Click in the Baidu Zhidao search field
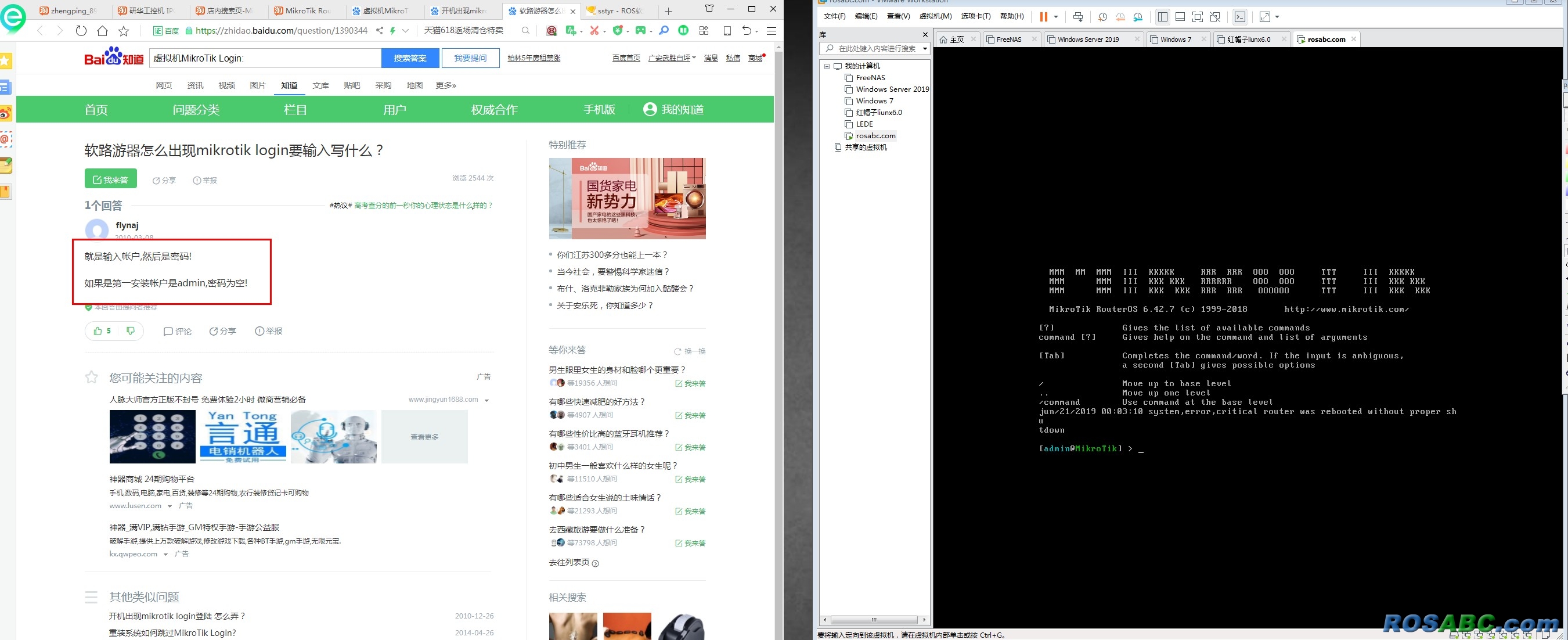The width and height of the screenshot is (1568, 640). (x=265, y=58)
